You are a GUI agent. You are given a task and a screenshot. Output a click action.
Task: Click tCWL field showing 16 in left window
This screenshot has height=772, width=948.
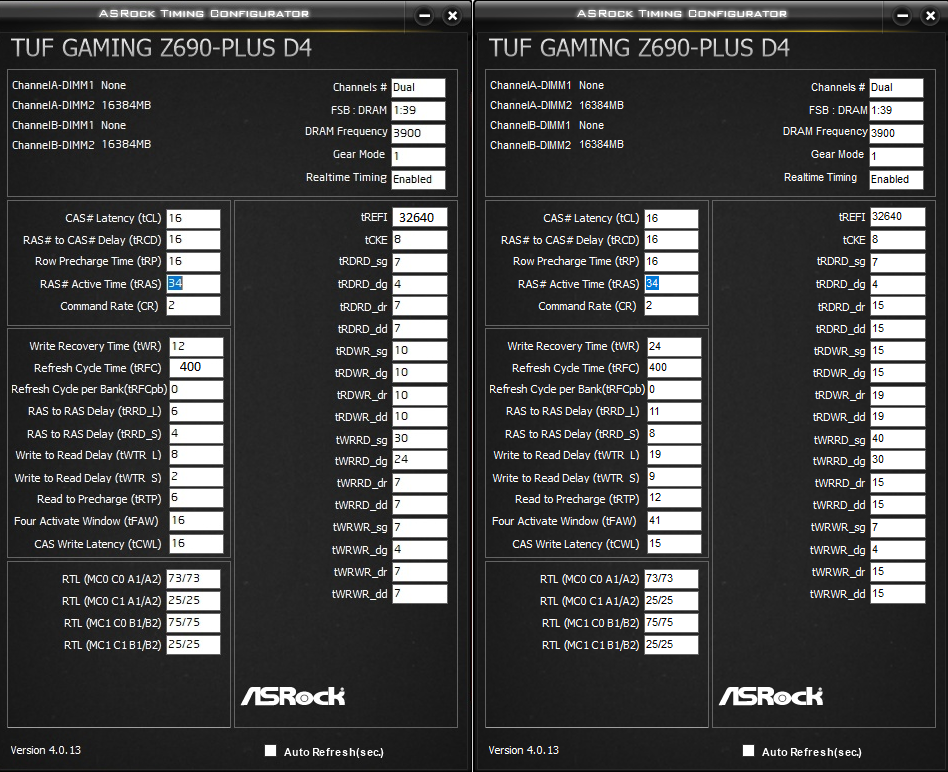tap(196, 543)
